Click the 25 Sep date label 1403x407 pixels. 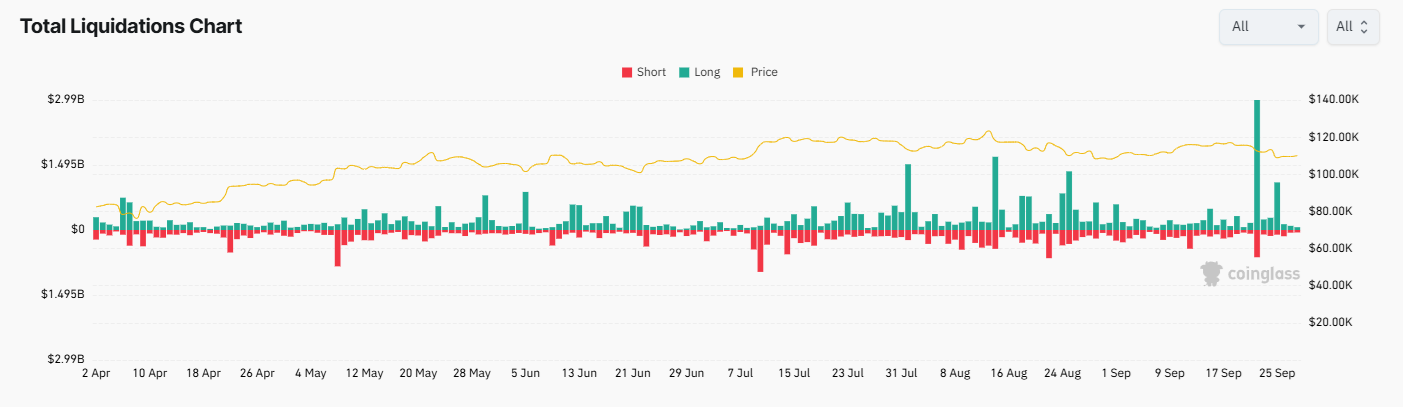click(x=1278, y=373)
